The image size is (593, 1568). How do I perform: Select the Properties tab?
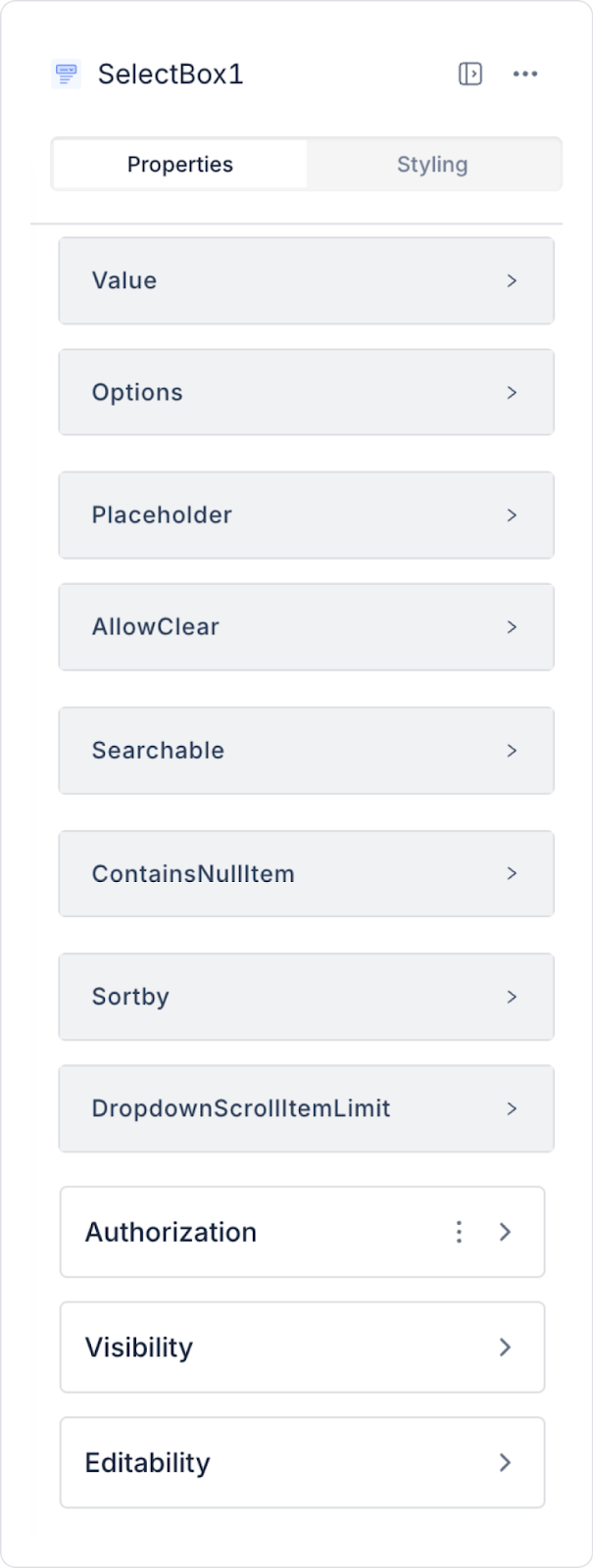pos(180,165)
